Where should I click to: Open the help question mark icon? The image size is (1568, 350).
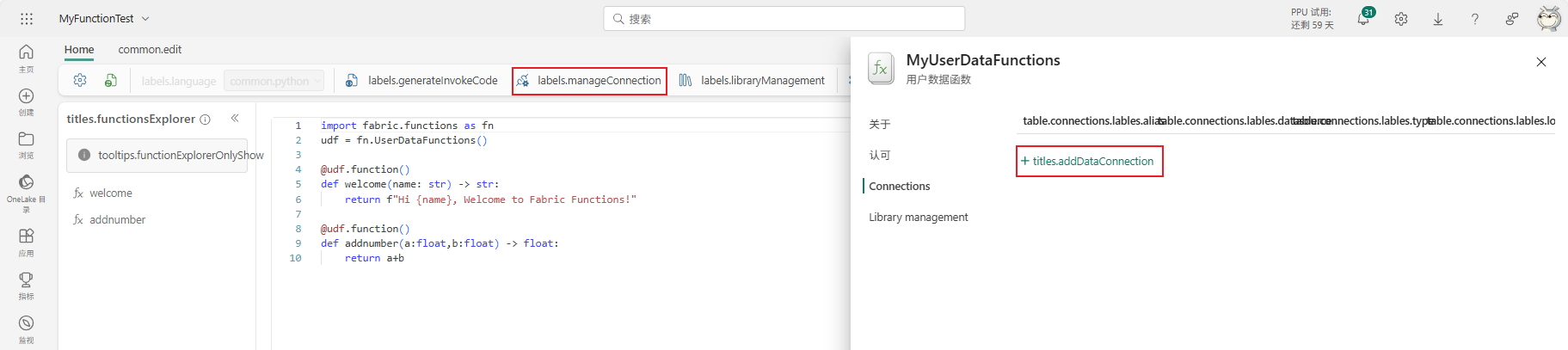(x=1474, y=19)
